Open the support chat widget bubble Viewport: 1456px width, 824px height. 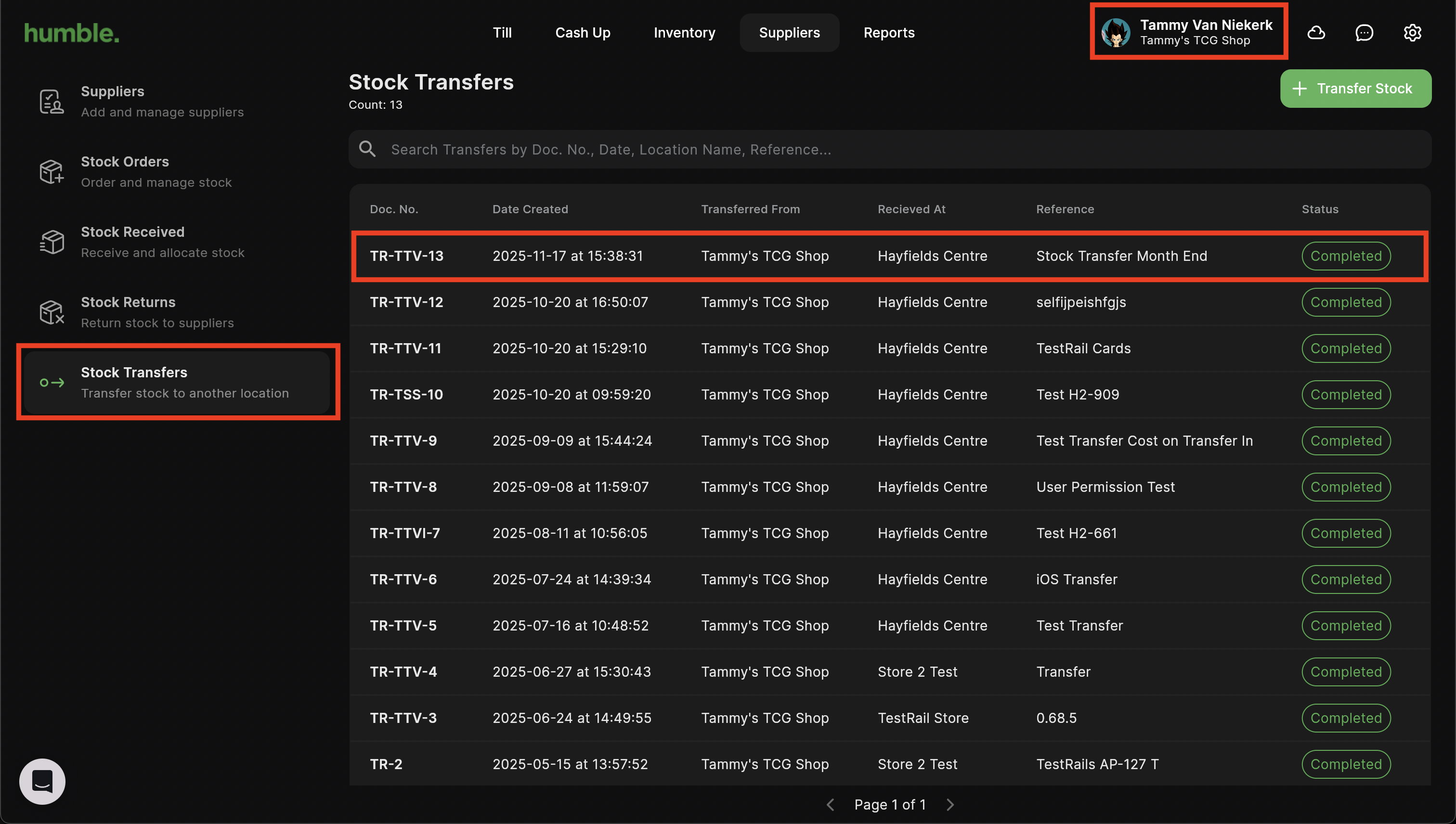[42, 781]
